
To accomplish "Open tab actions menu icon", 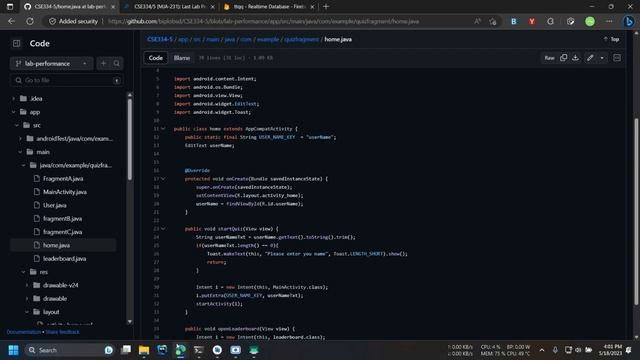I will tap(10, 7).
